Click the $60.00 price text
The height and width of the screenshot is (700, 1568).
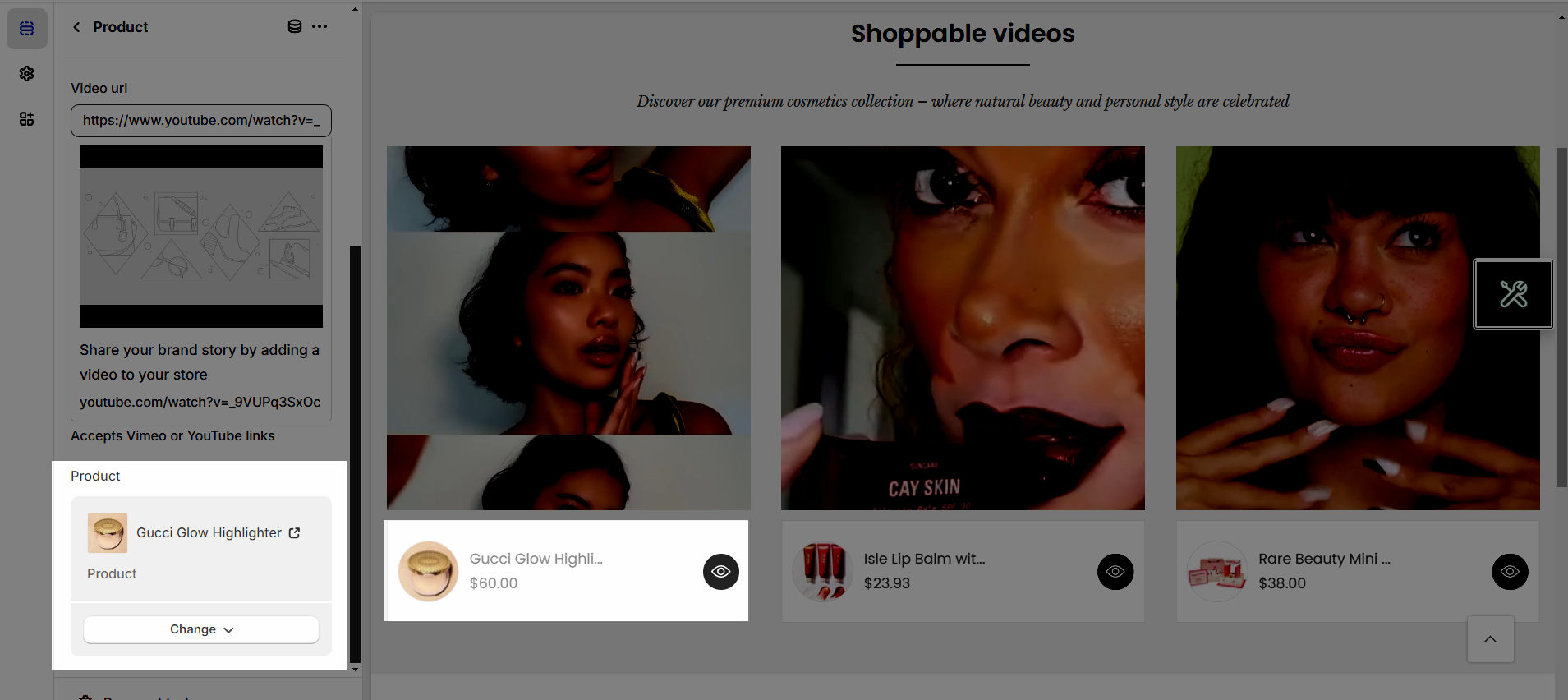(x=494, y=583)
